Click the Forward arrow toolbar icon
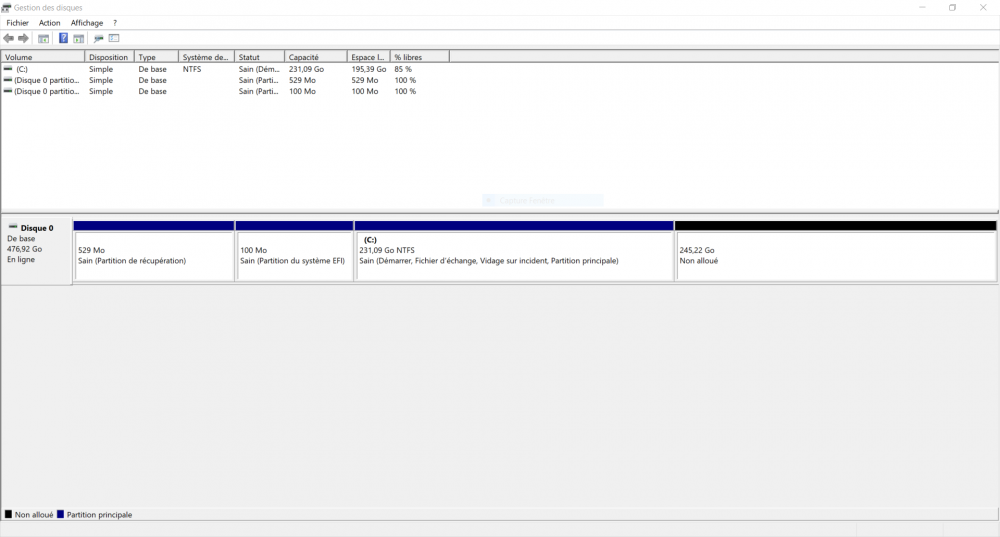The width and height of the screenshot is (1000, 537). click(x=24, y=39)
